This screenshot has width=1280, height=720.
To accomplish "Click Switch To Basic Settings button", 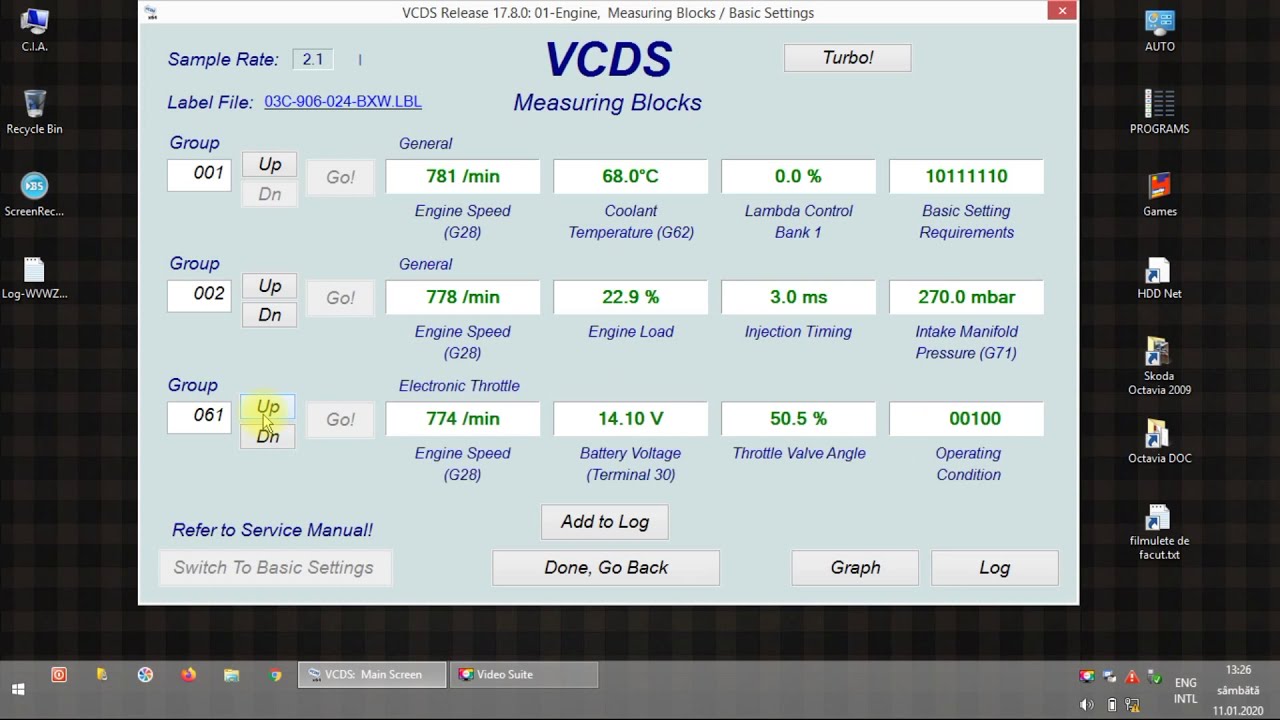I will point(274,568).
